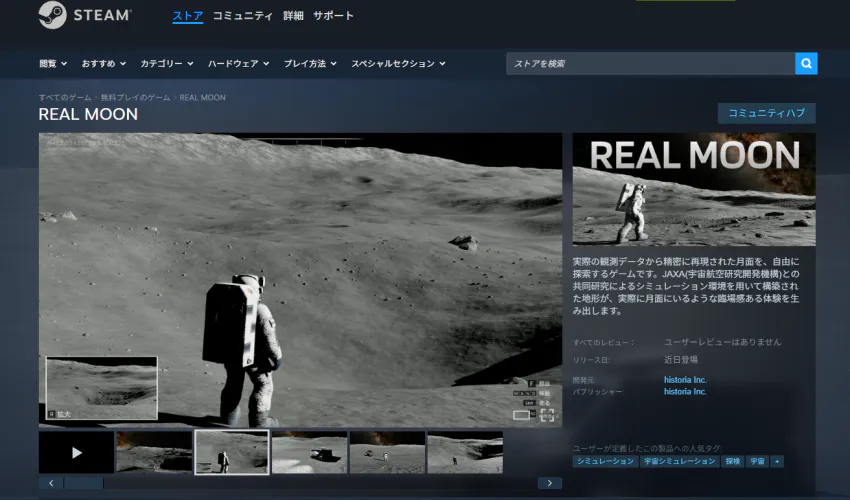Open the サポート top menu item
The width and height of the screenshot is (850, 500).
click(333, 16)
